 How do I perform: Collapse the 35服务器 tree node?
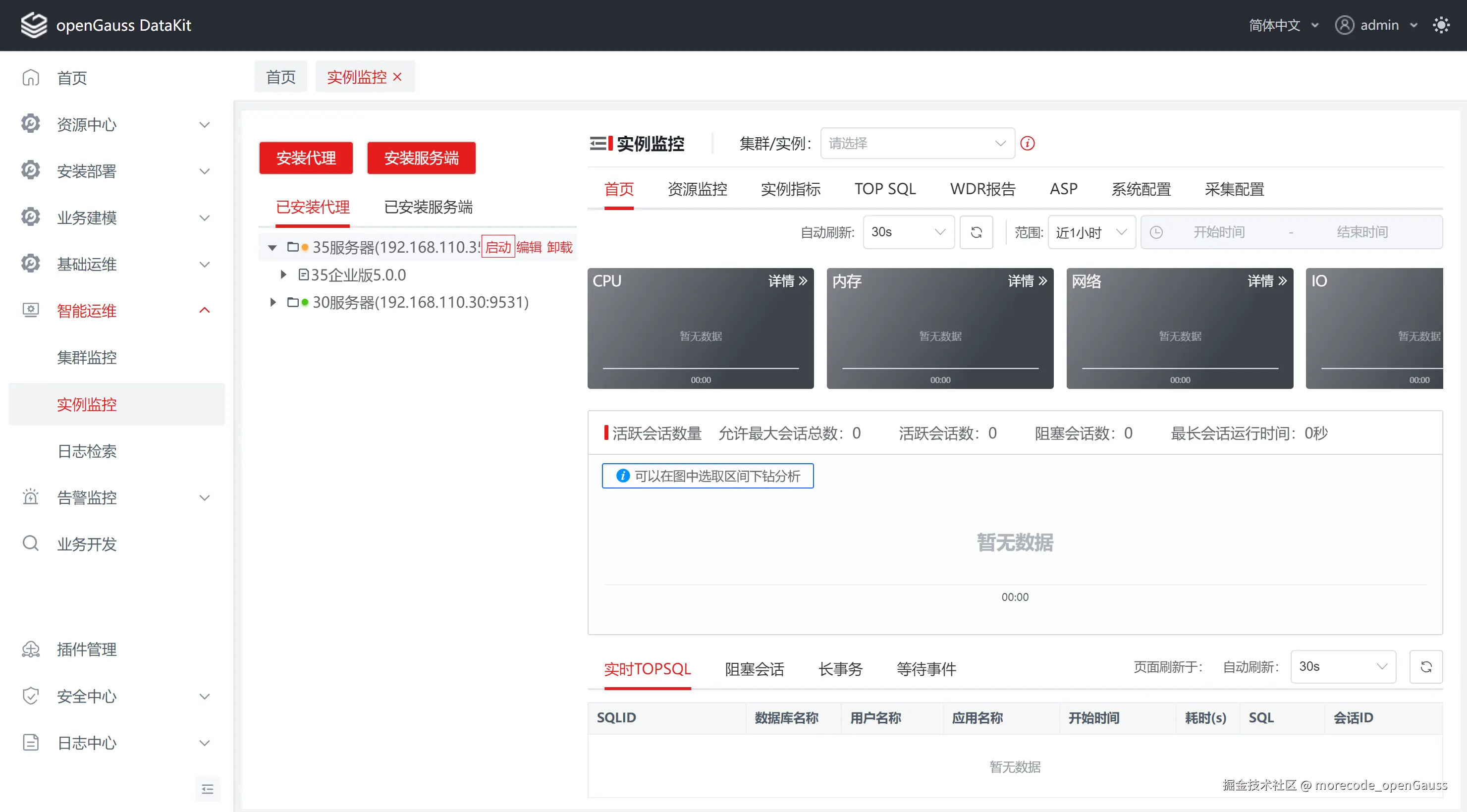(272, 248)
